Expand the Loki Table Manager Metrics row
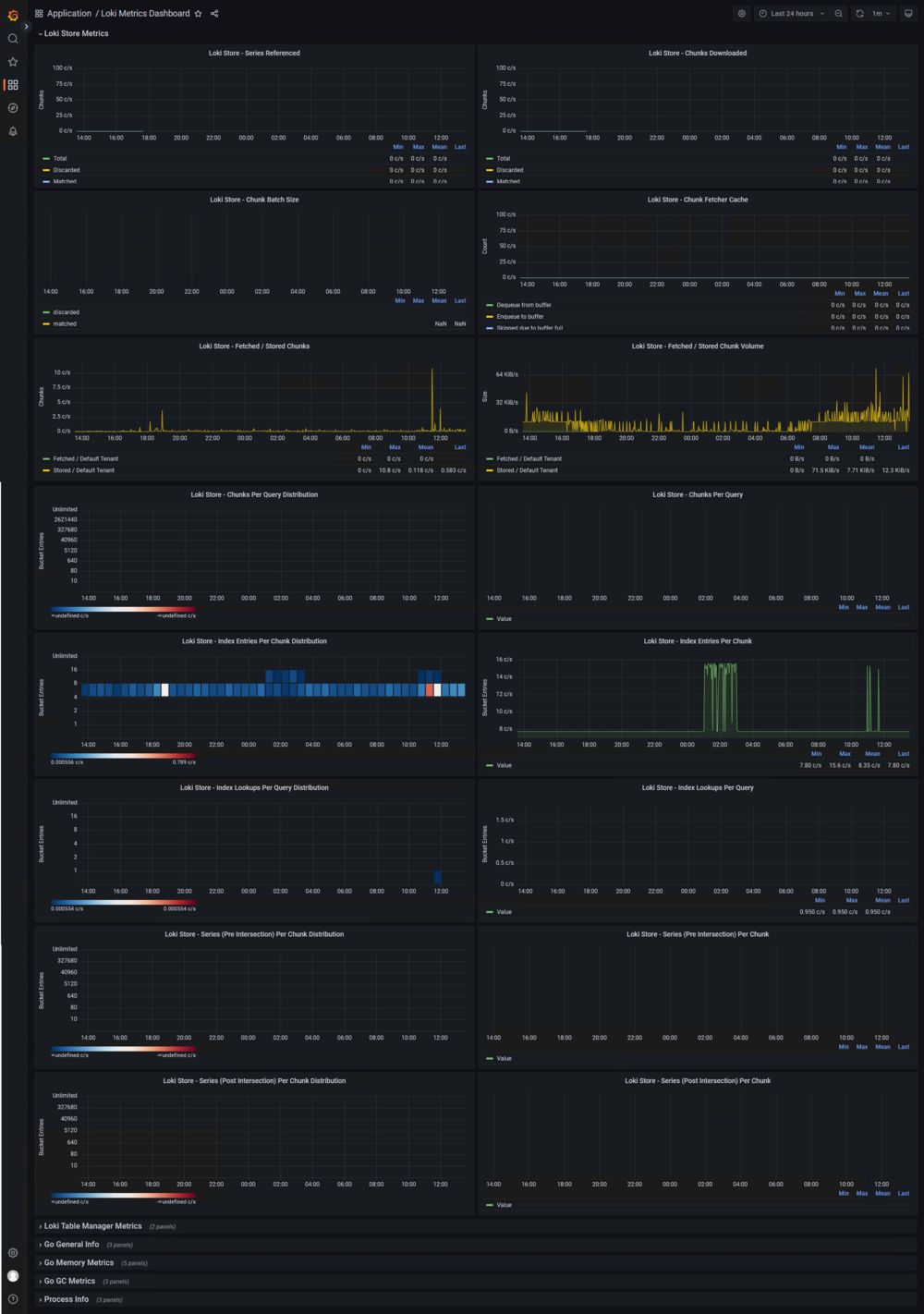 (x=92, y=1226)
